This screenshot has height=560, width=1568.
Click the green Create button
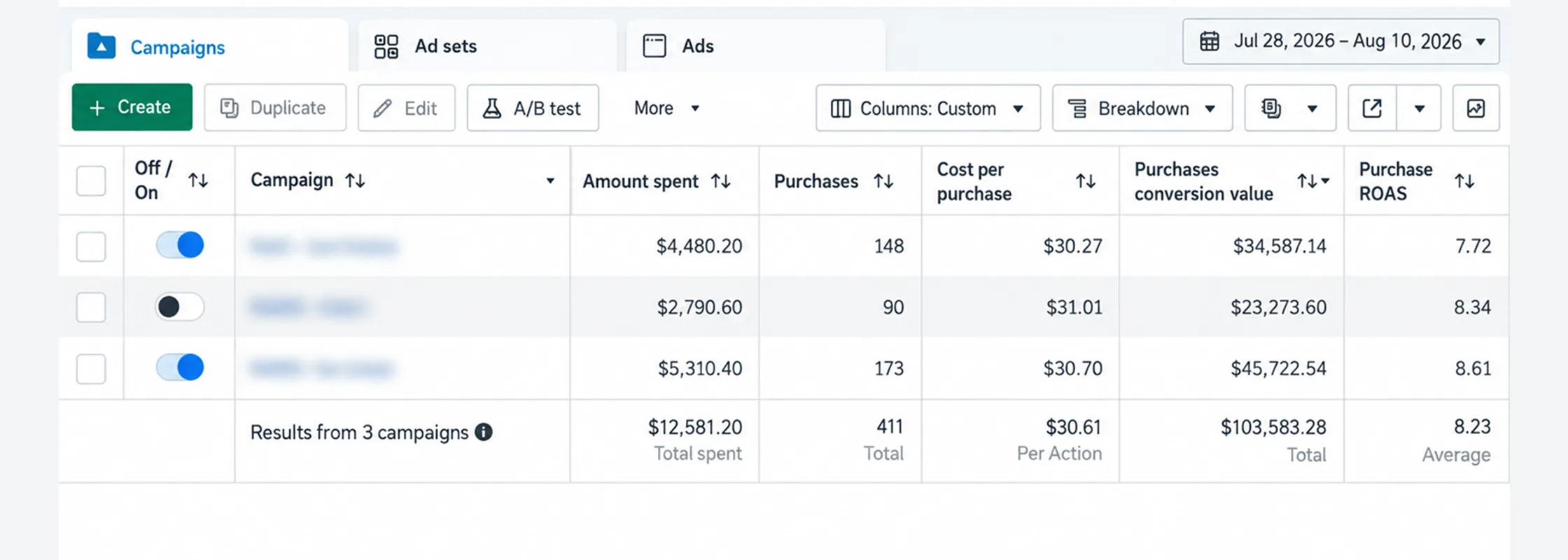click(x=132, y=107)
